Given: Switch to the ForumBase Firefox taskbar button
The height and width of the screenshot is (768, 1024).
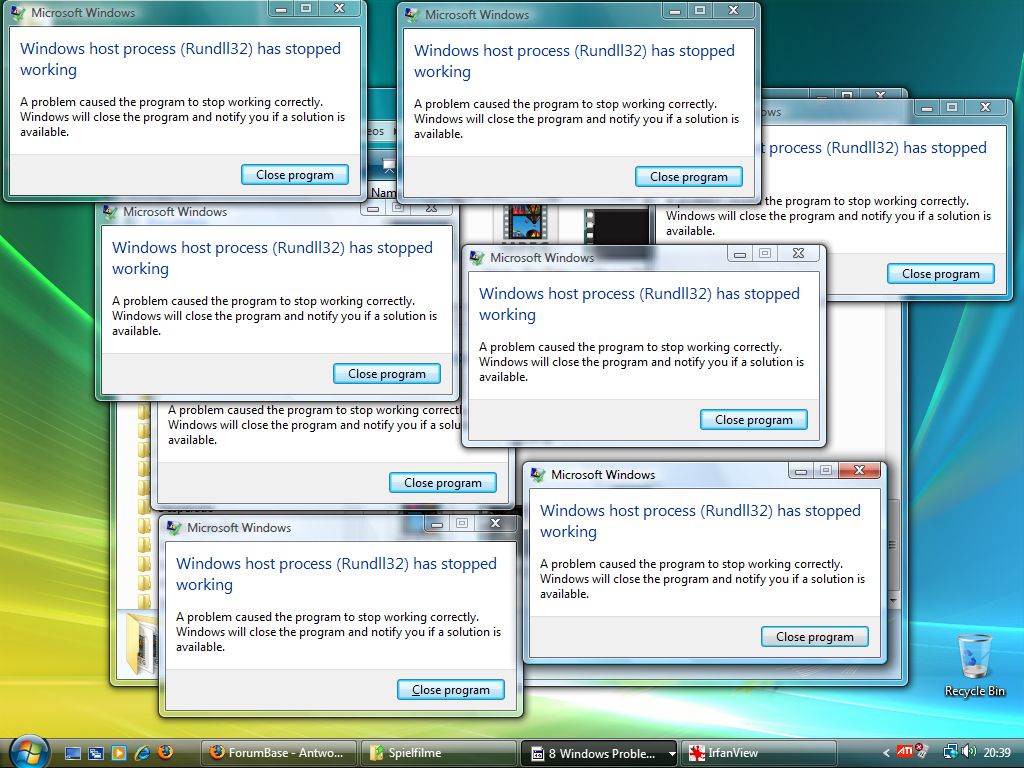Looking at the screenshot, I should click(x=279, y=753).
